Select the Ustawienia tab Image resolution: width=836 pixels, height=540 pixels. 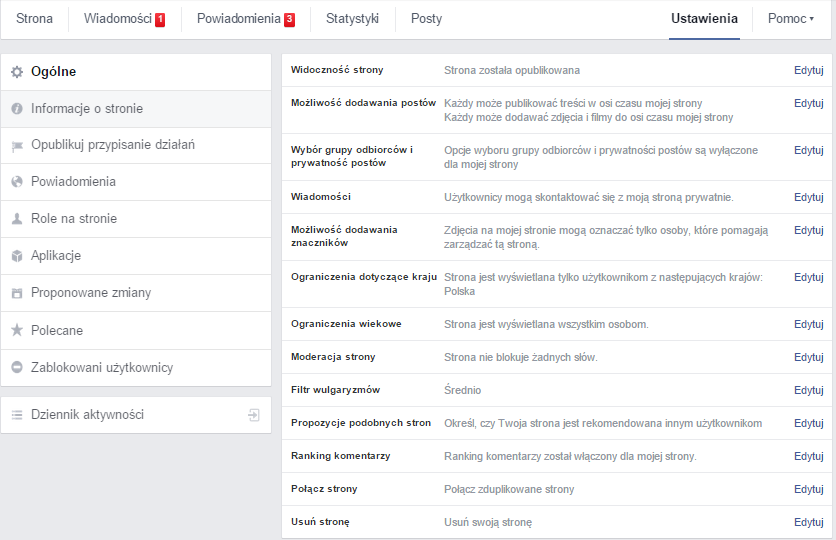point(704,19)
